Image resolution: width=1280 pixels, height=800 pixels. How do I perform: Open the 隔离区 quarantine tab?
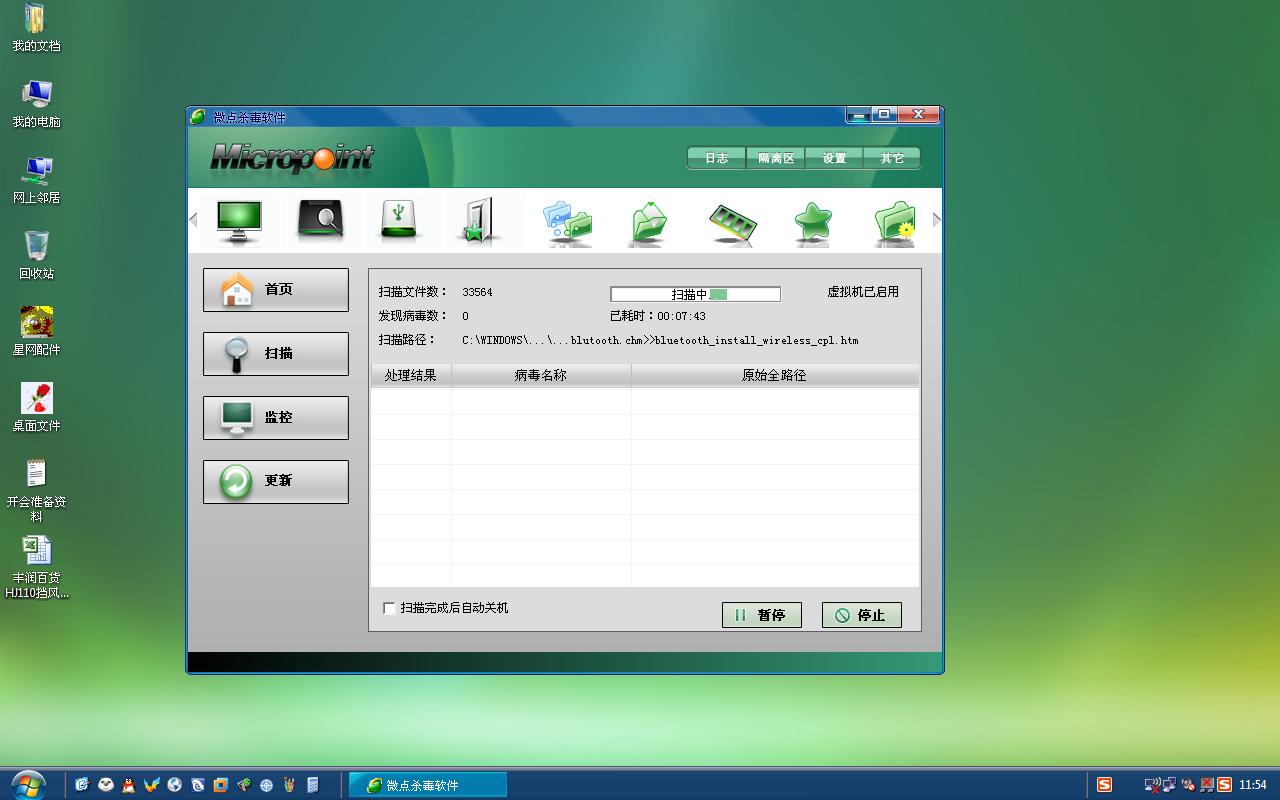(775, 158)
